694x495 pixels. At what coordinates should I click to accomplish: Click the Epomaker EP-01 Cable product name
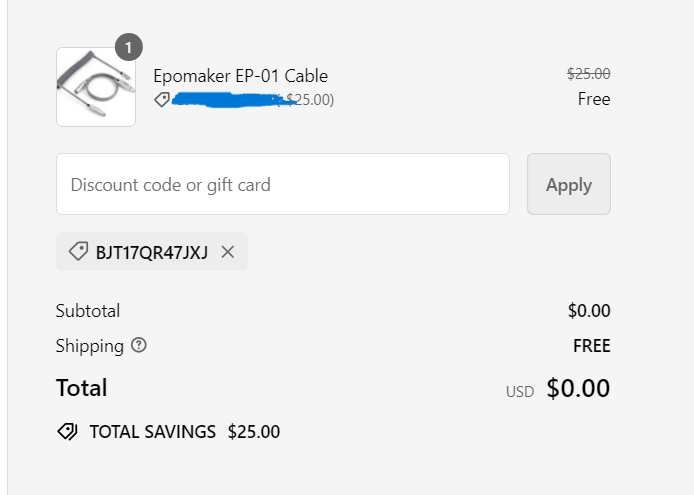pyautogui.click(x=240, y=76)
